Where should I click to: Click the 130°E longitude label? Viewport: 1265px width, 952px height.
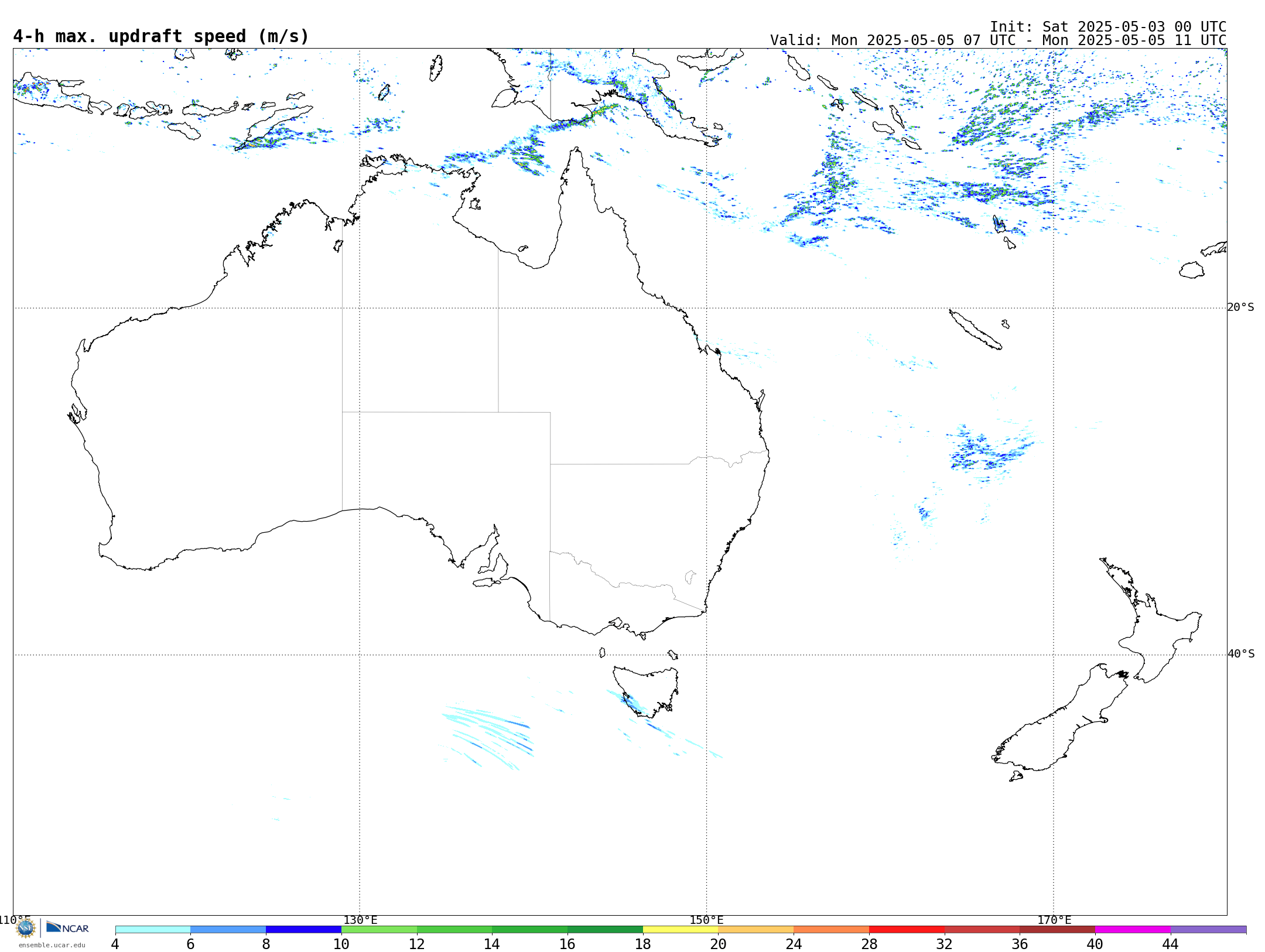(x=360, y=920)
